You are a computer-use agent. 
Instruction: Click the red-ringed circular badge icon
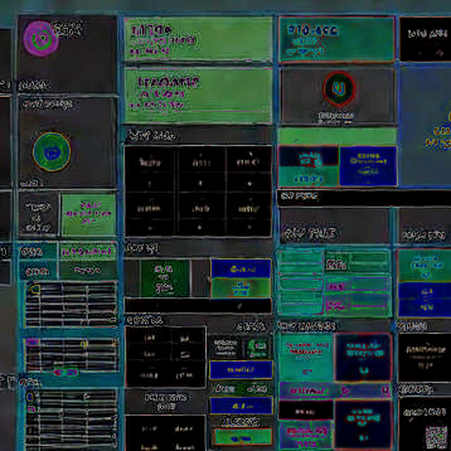click(339, 89)
